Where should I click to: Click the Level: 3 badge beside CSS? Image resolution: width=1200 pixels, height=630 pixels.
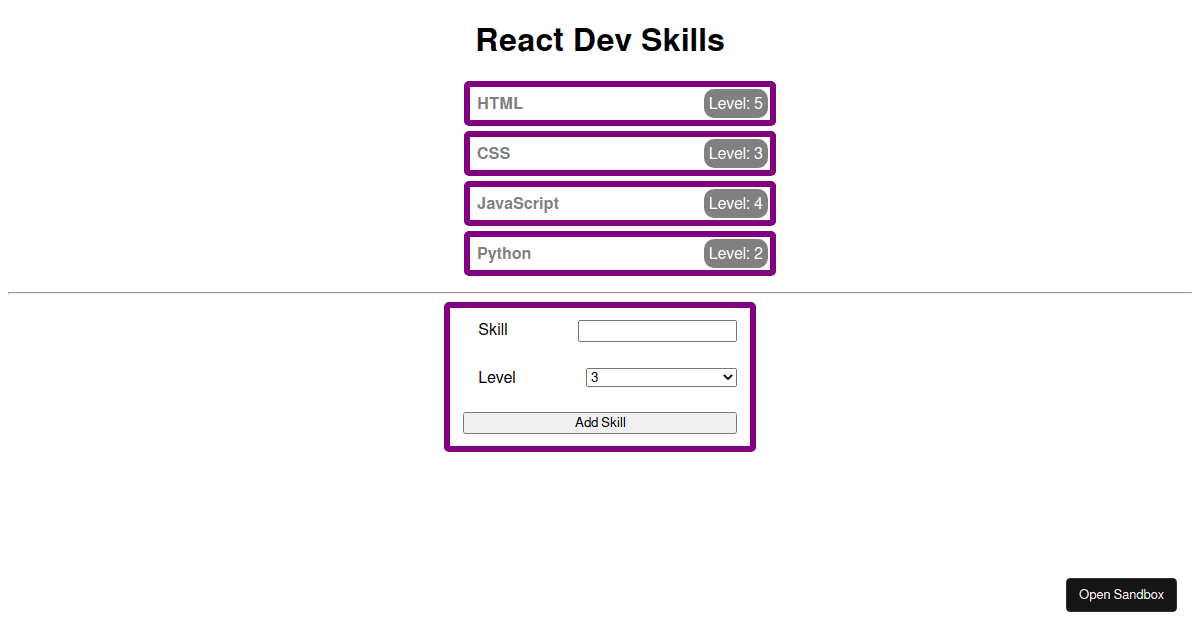735,153
